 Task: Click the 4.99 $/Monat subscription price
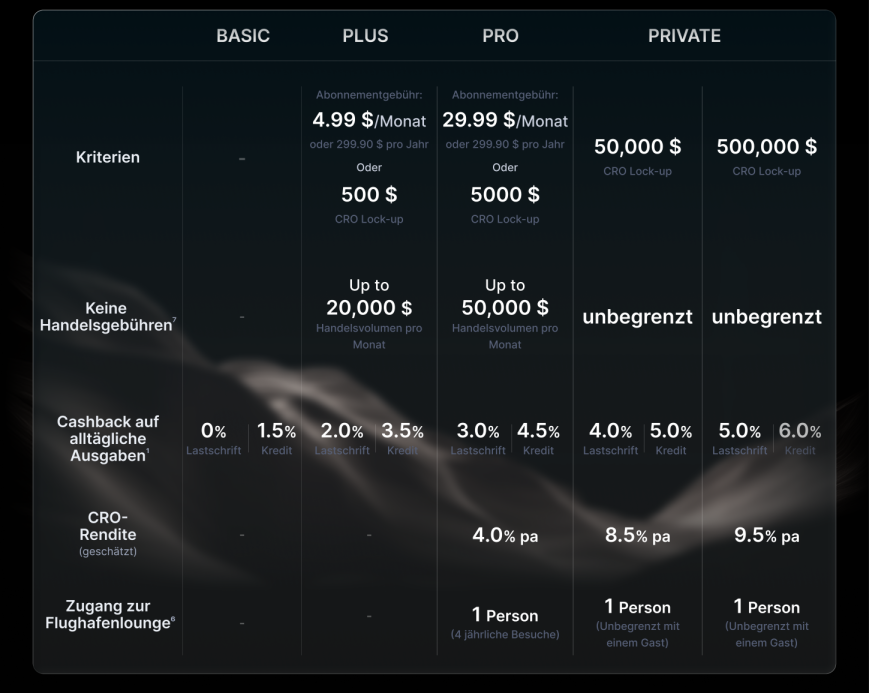click(369, 121)
